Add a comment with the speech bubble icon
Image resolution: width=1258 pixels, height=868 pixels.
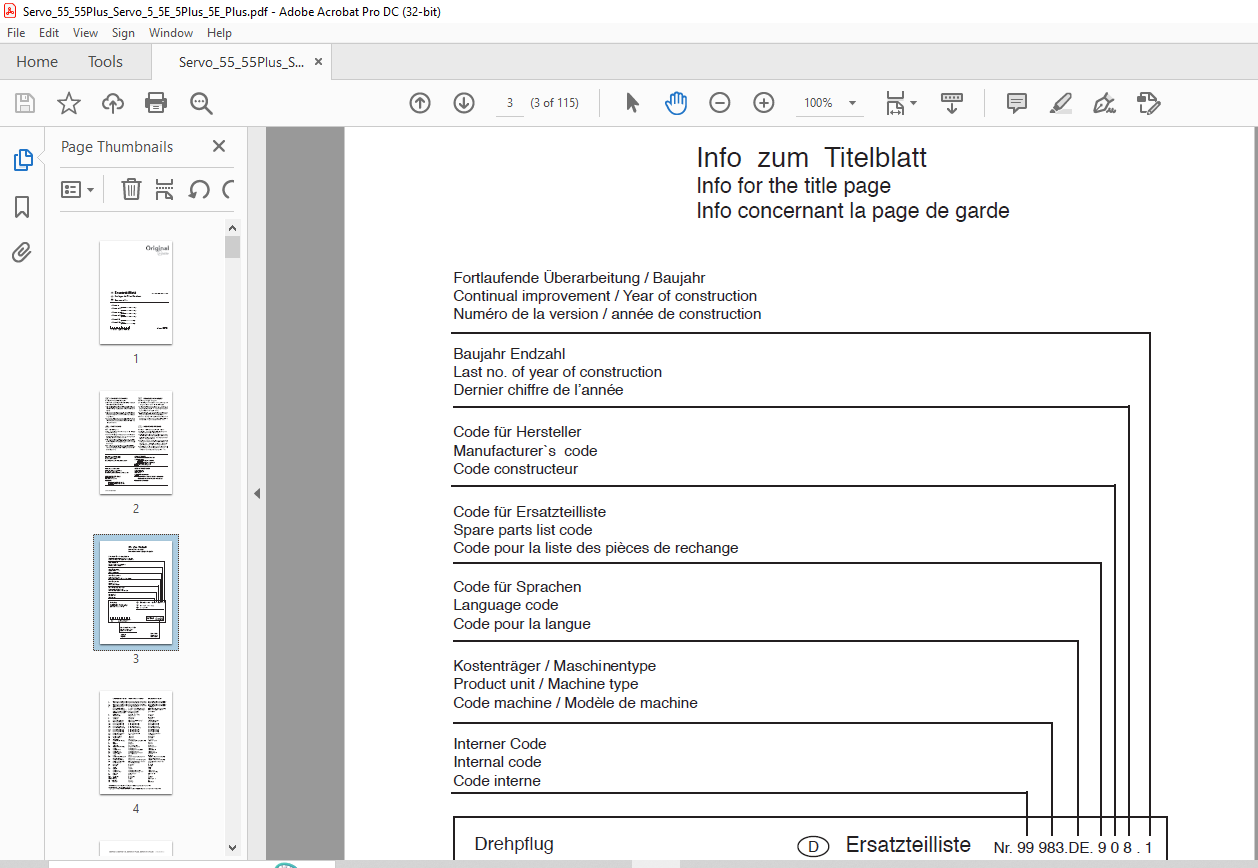[1017, 103]
